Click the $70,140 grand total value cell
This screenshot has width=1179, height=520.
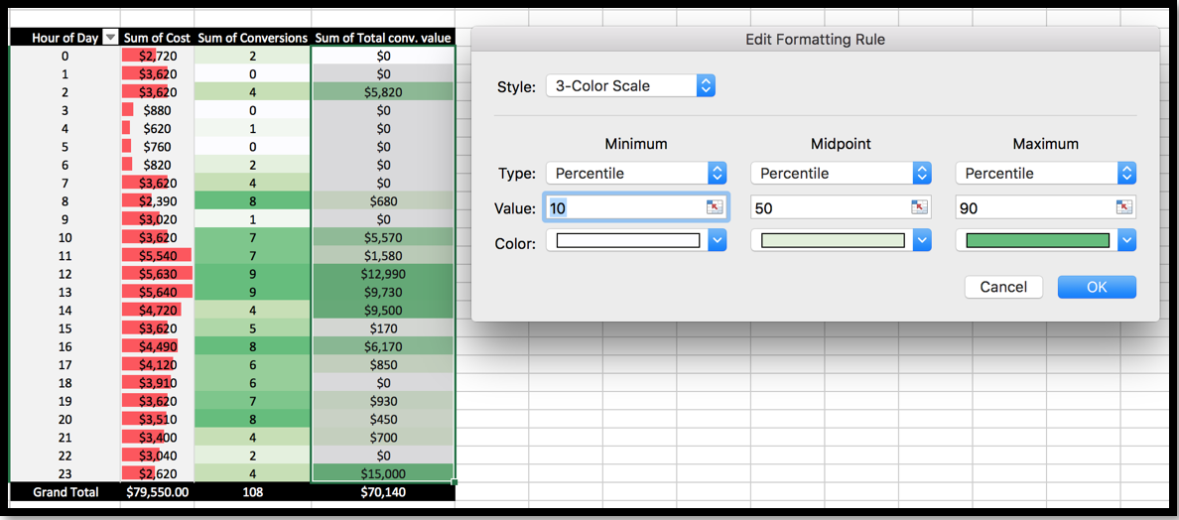click(x=383, y=492)
